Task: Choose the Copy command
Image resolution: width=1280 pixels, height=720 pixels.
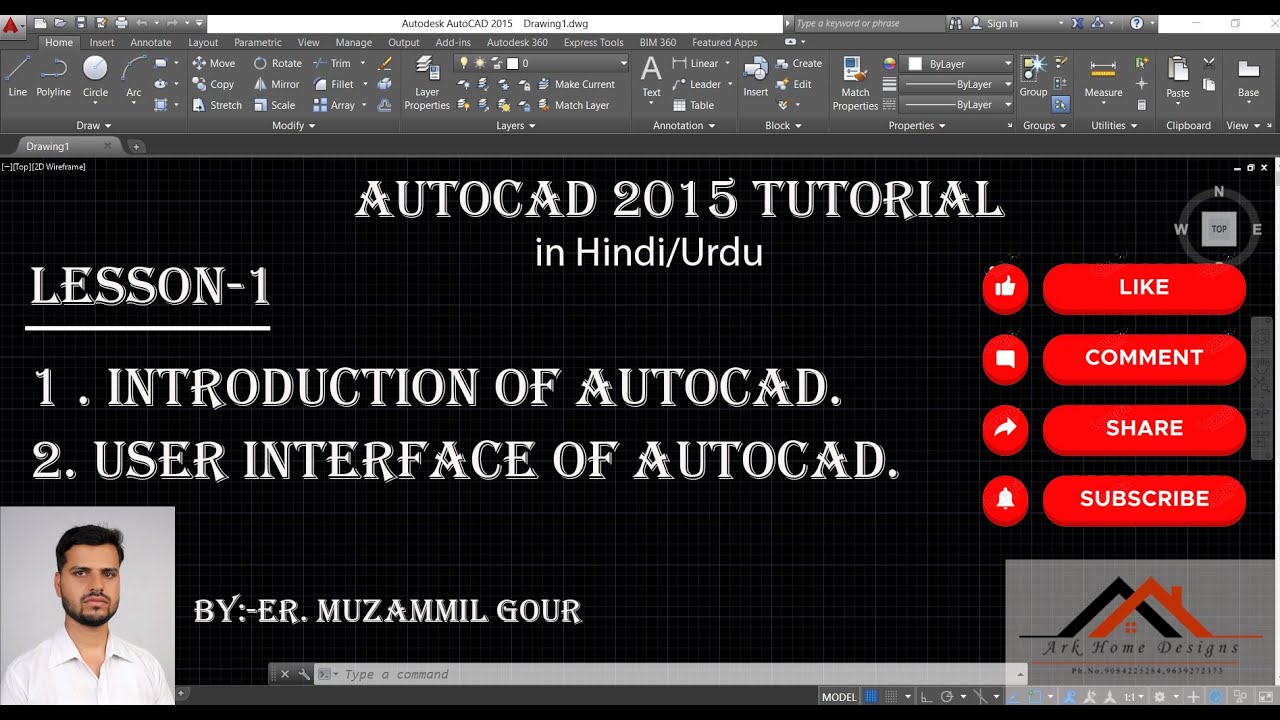Action: point(213,84)
